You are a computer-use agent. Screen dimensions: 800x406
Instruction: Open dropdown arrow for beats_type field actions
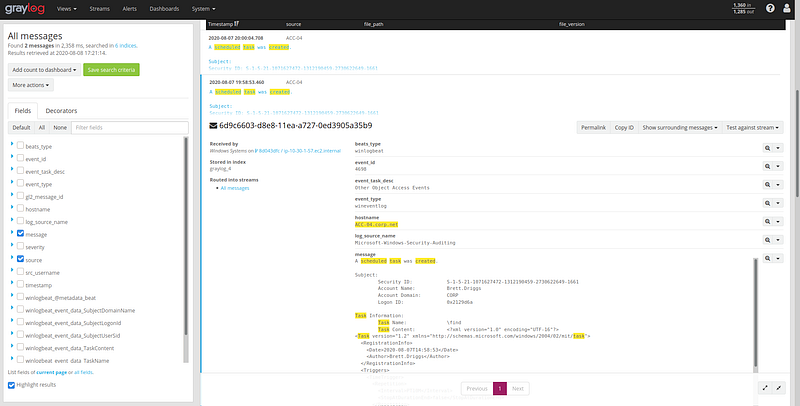(778, 148)
